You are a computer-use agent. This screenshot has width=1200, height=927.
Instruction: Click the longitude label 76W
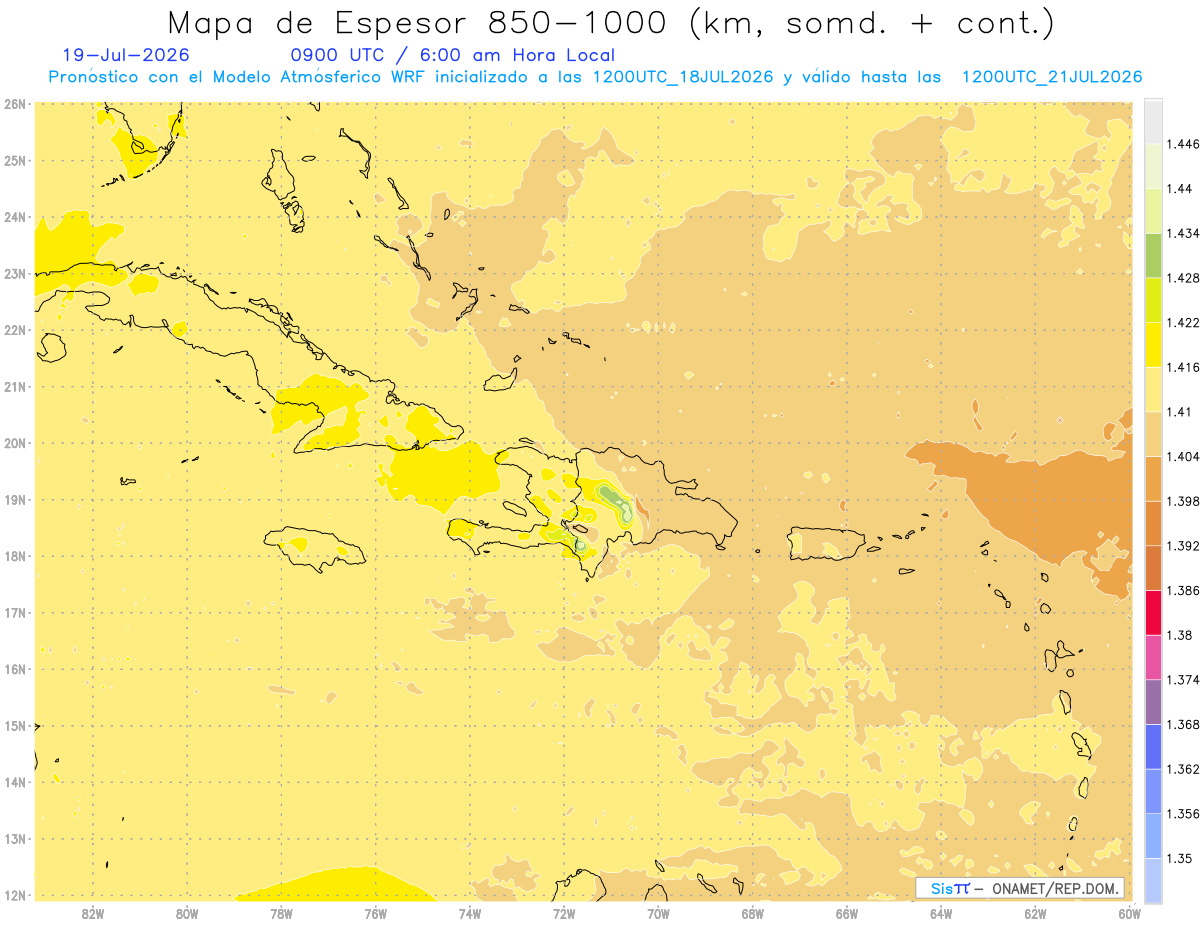375,912
